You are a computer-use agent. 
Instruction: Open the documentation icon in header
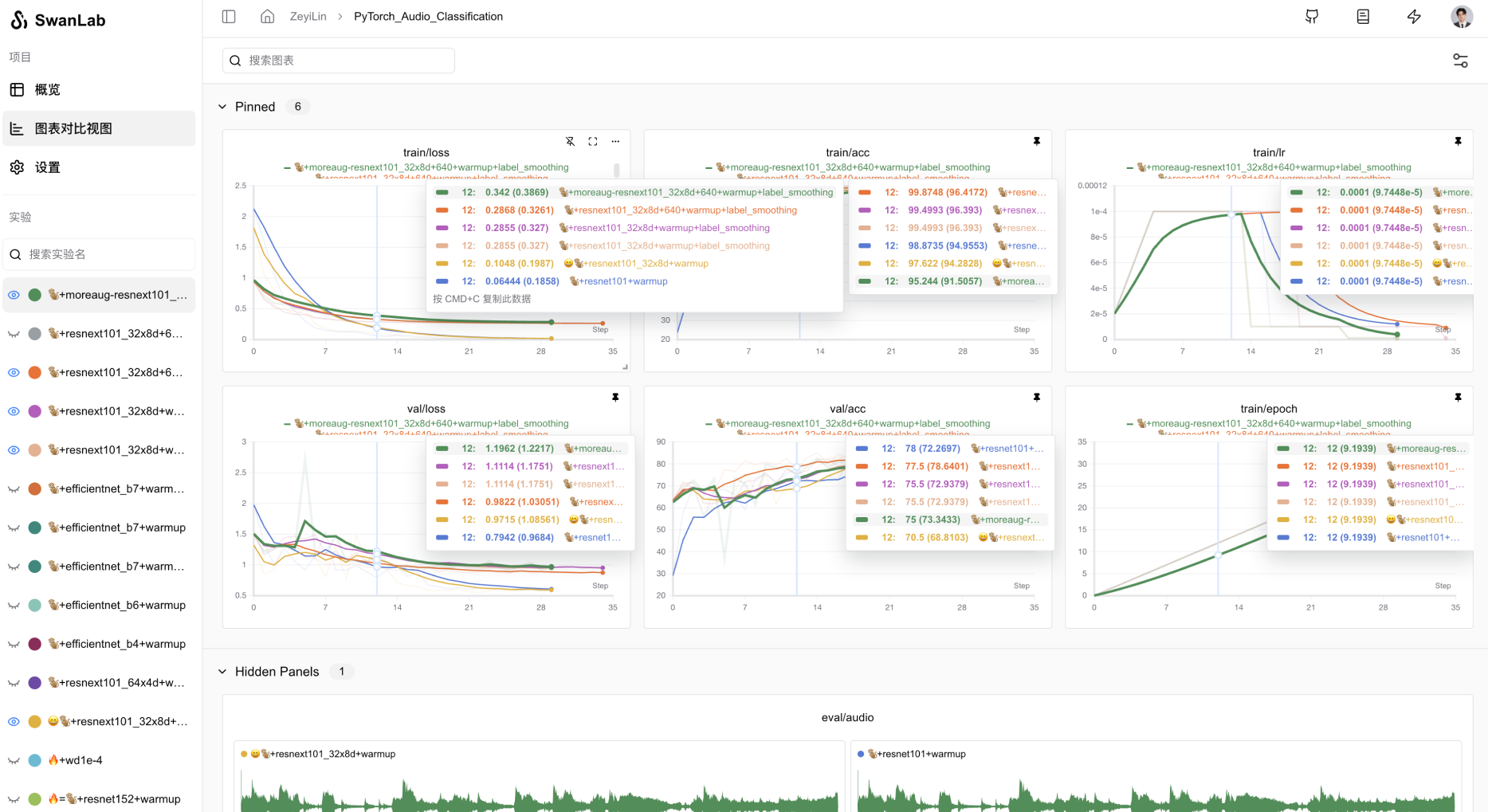click(1363, 17)
